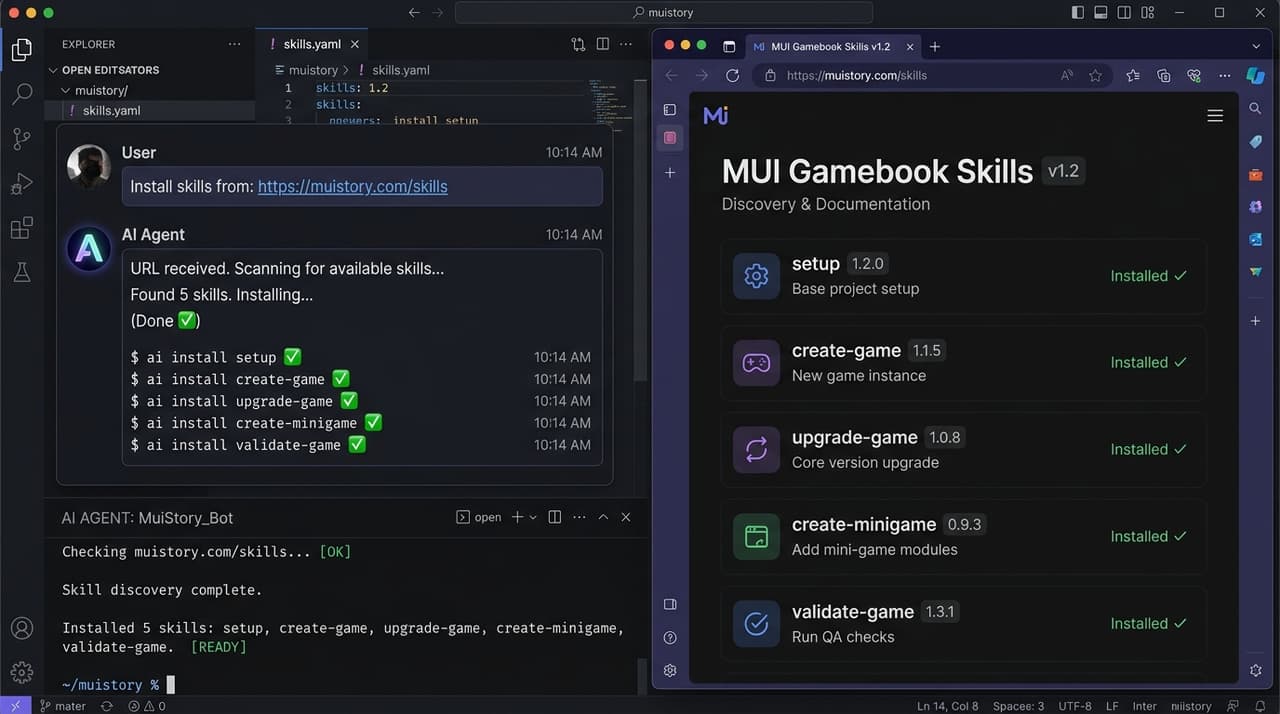
Task: Open the browser tab search chevron
Action: [1256, 47]
